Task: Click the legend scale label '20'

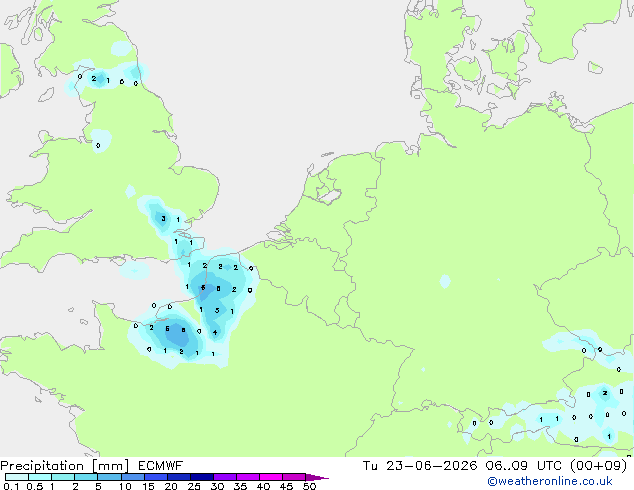Action: click(171, 486)
